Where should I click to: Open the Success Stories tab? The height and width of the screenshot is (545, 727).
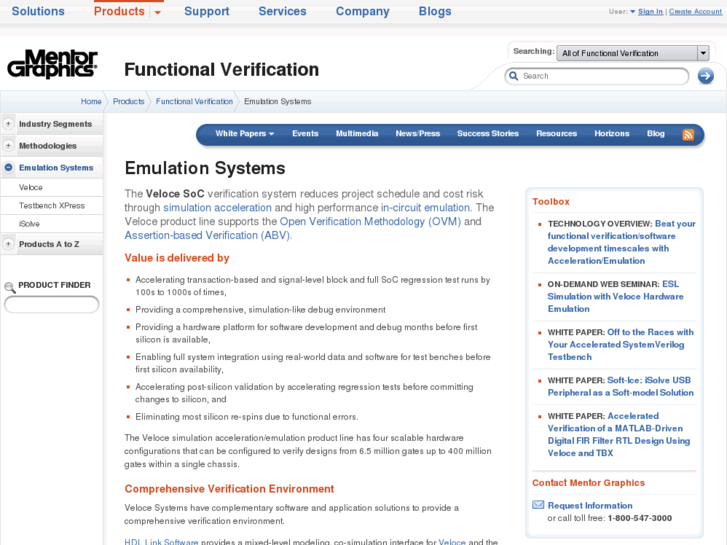pyautogui.click(x=488, y=134)
